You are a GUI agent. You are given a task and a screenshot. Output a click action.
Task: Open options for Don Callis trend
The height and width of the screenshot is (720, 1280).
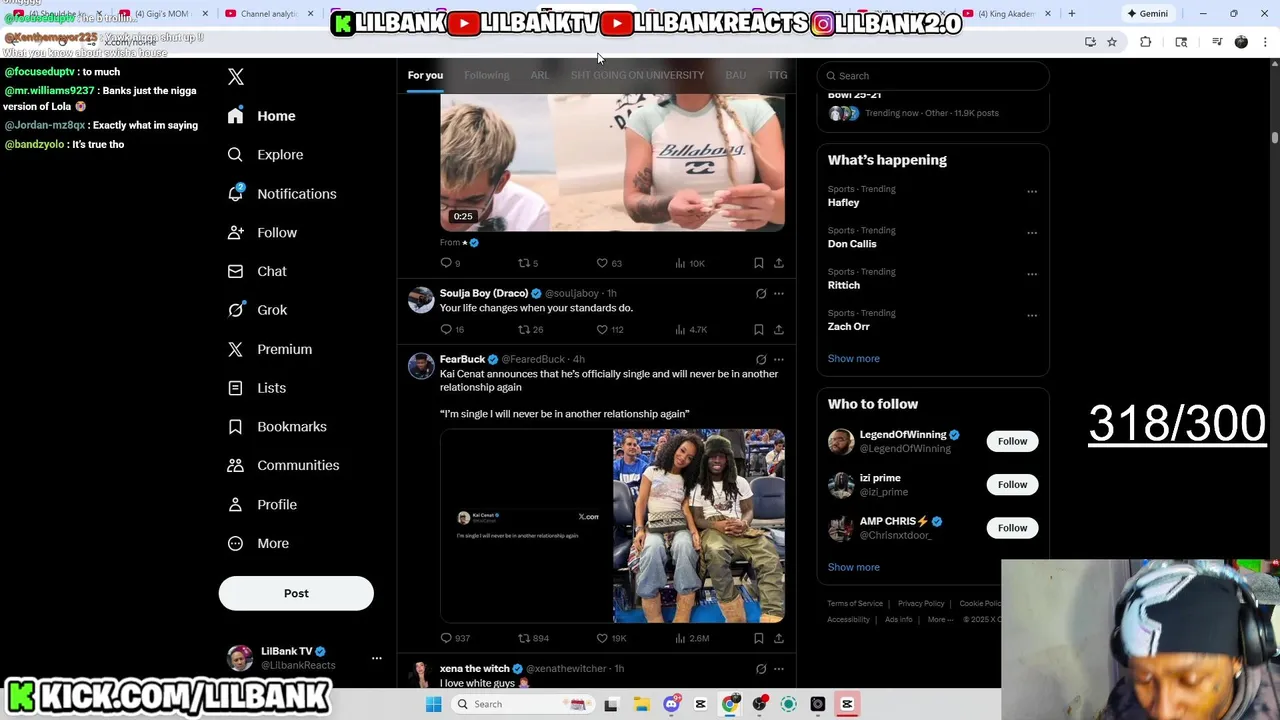tap(1032, 233)
